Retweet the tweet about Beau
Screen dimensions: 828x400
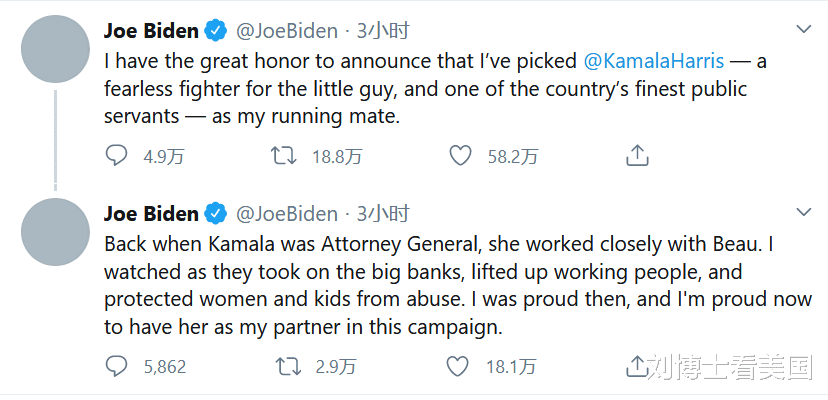pos(288,366)
